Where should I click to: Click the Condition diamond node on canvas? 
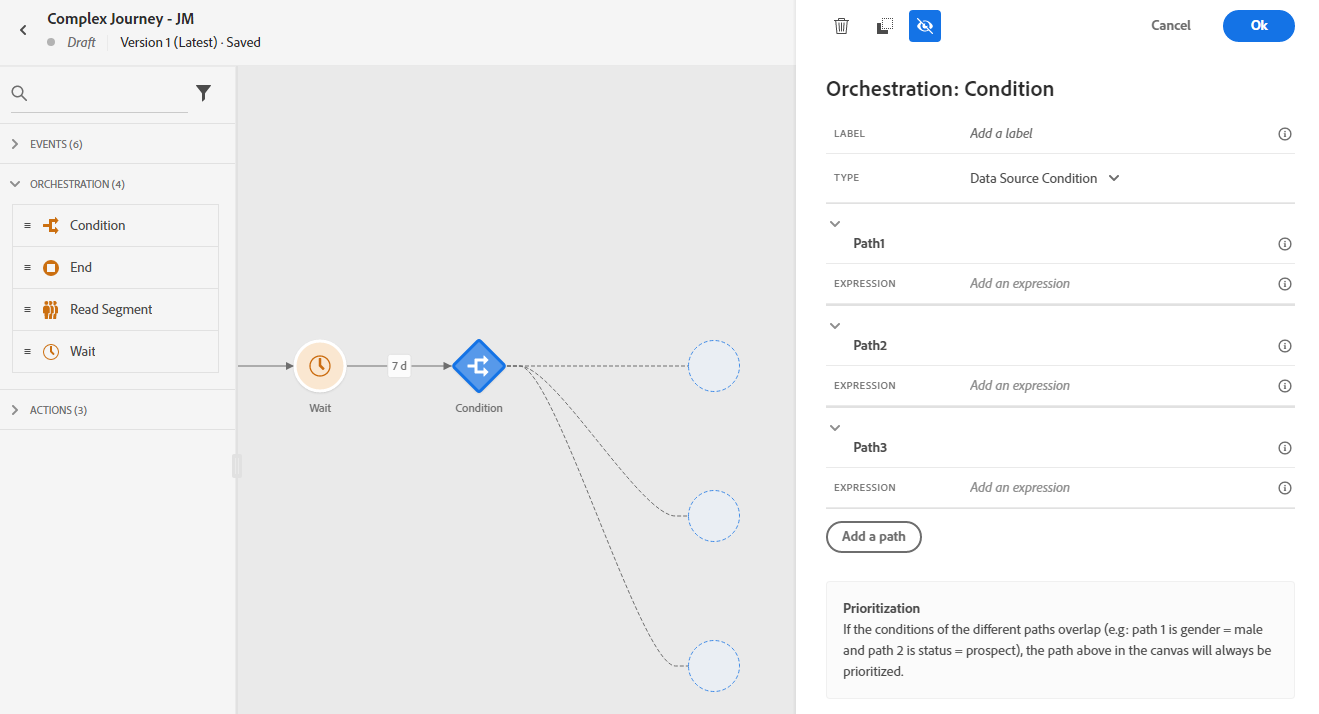(x=479, y=366)
